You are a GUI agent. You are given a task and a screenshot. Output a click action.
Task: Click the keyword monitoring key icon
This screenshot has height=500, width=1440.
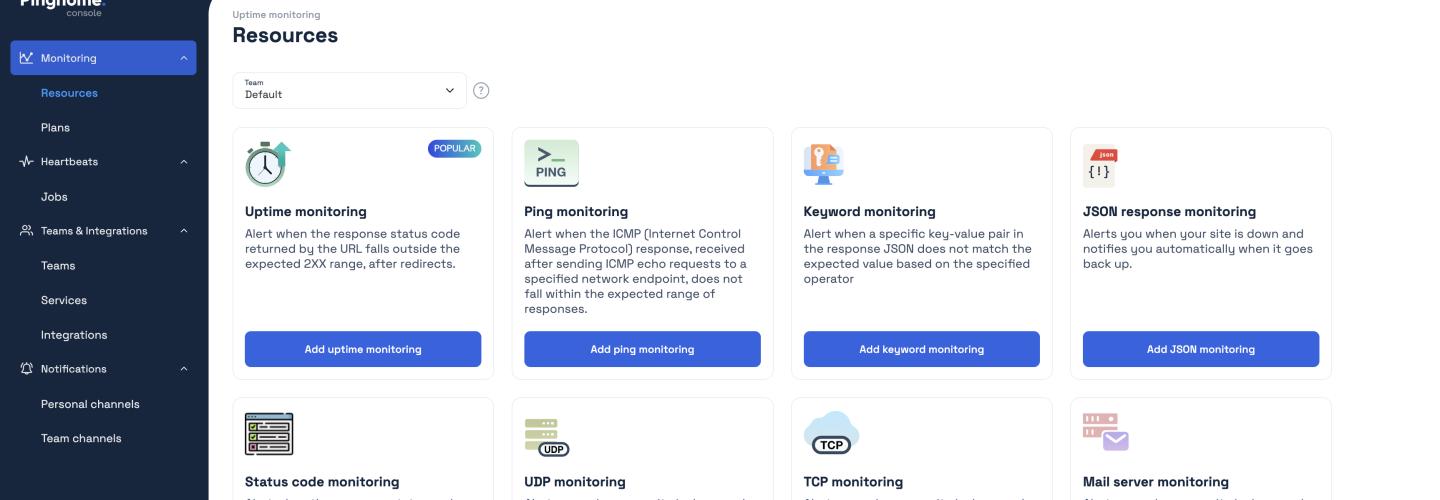point(824,164)
